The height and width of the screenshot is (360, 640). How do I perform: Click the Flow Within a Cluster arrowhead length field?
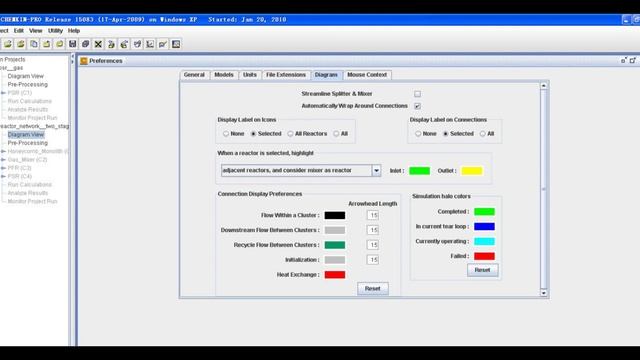coord(373,215)
